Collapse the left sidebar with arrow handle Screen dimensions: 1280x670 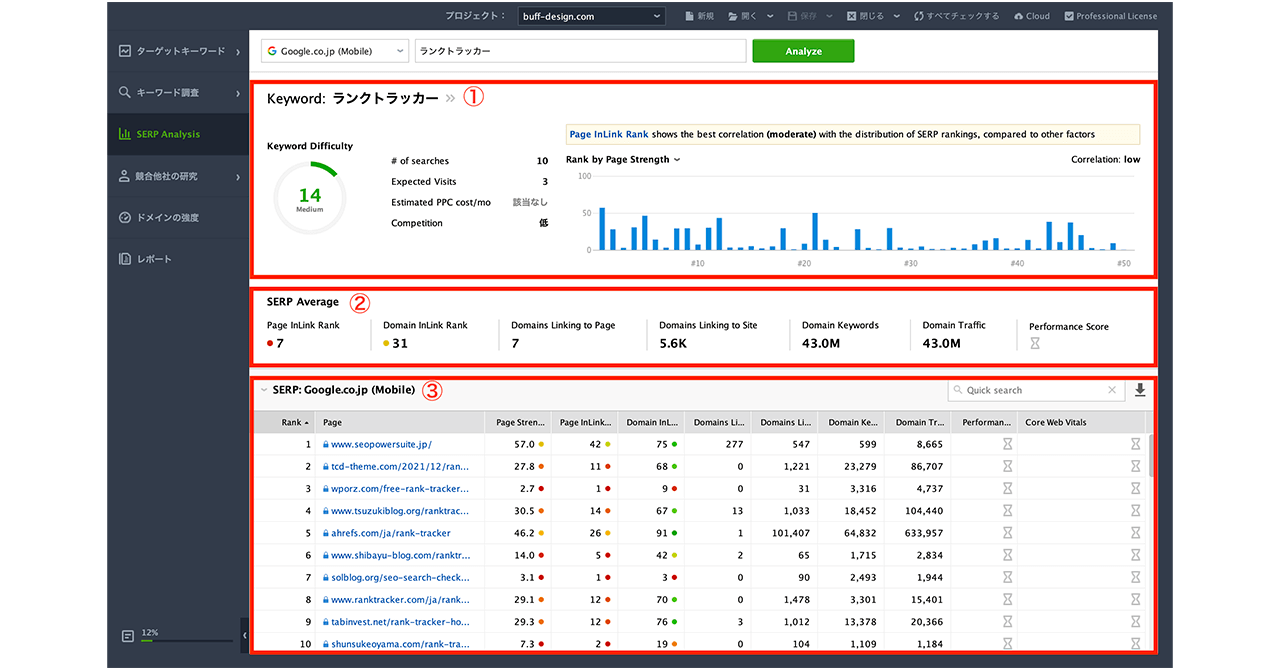pos(245,634)
